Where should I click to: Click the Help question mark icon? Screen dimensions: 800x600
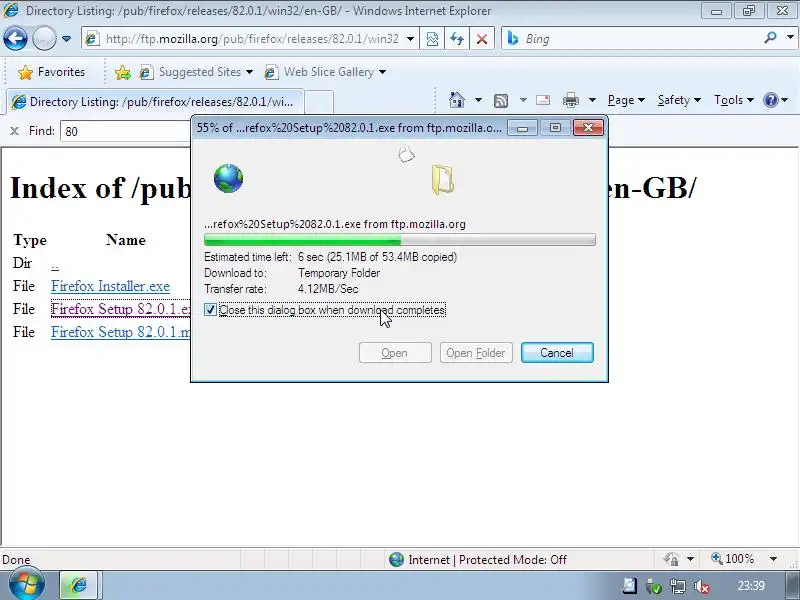pyautogui.click(x=770, y=100)
